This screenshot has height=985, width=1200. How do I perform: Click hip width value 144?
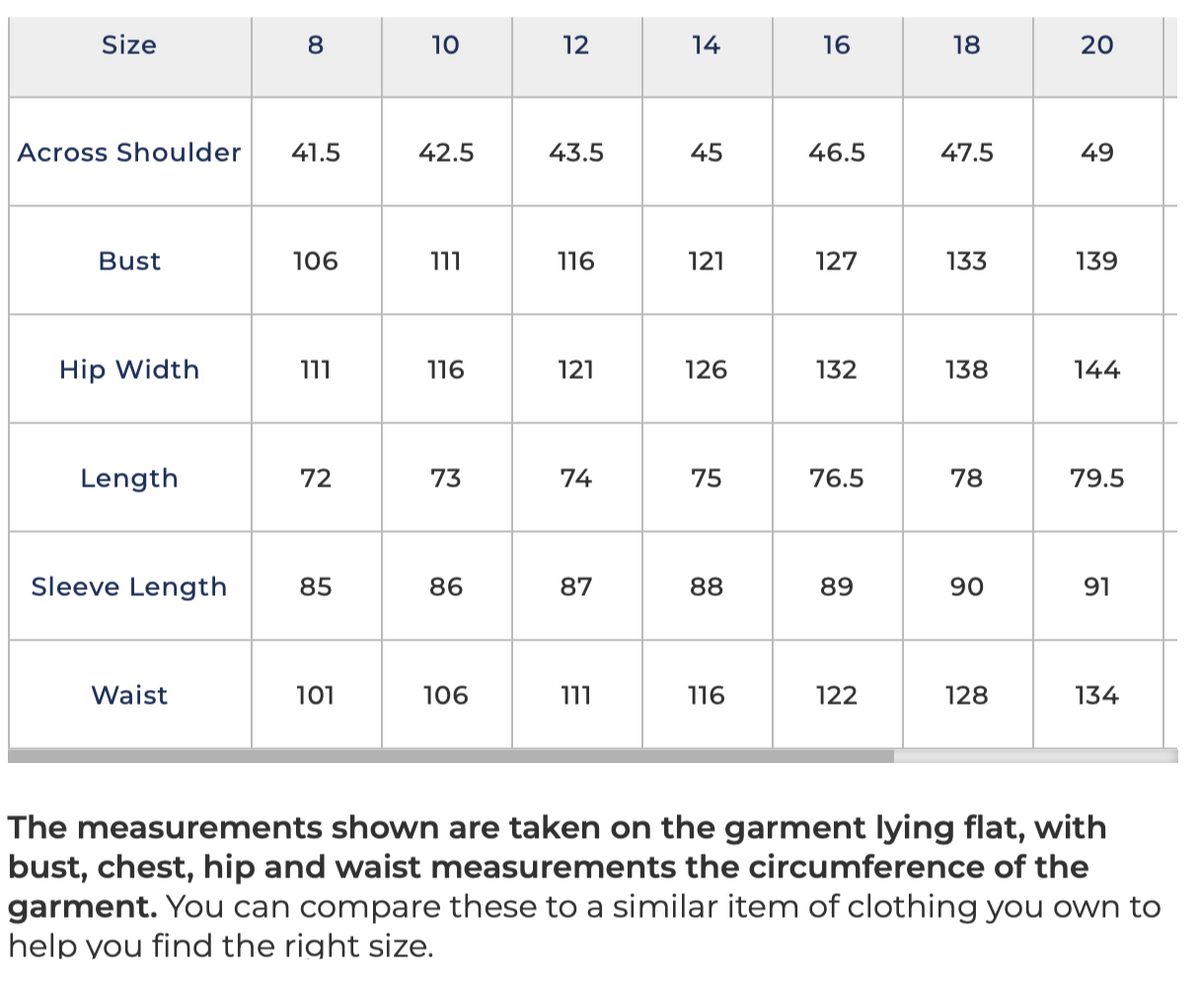pyautogui.click(x=1097, y=370)
